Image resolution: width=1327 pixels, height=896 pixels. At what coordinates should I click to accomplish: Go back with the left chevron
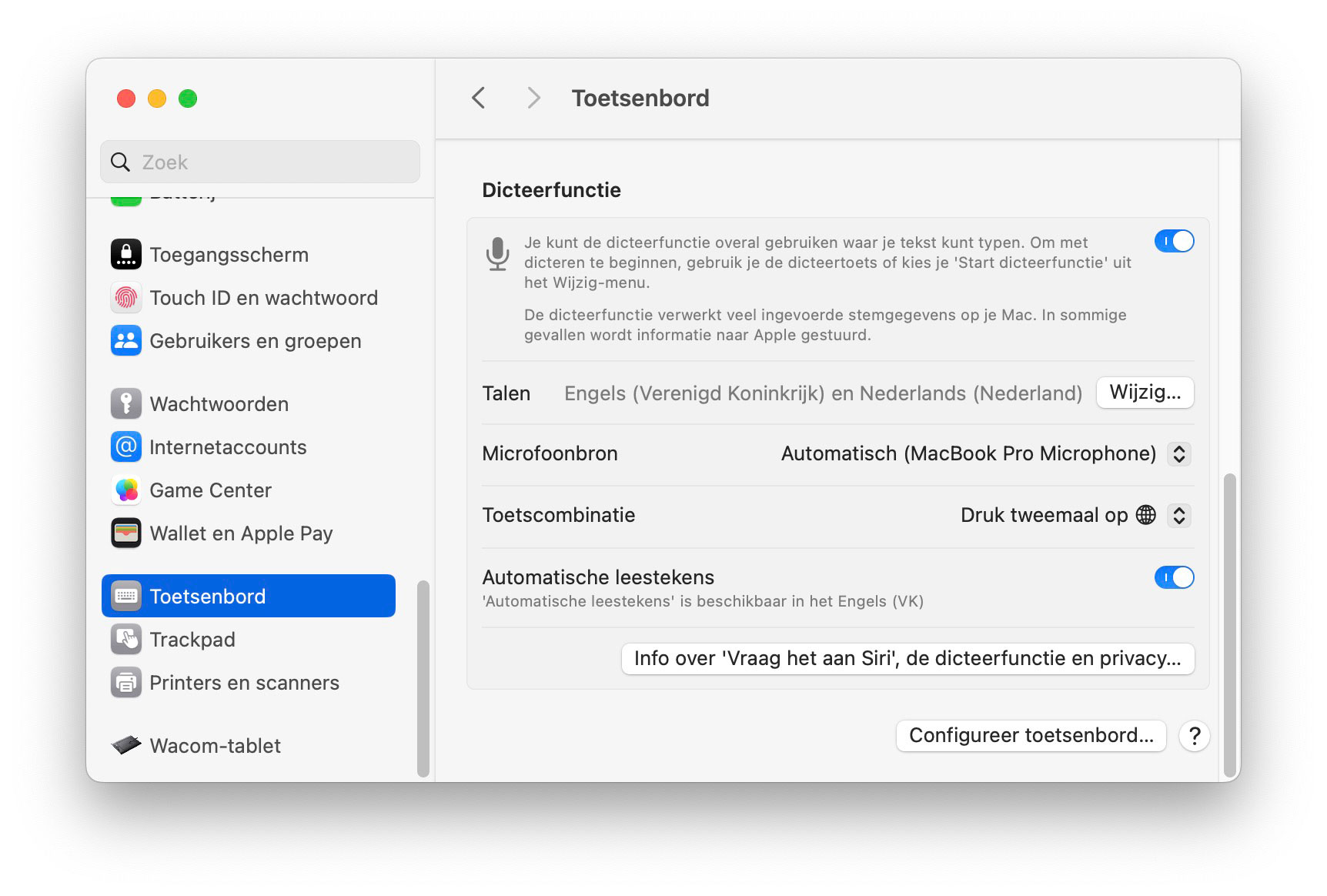(x=479, y=98)
